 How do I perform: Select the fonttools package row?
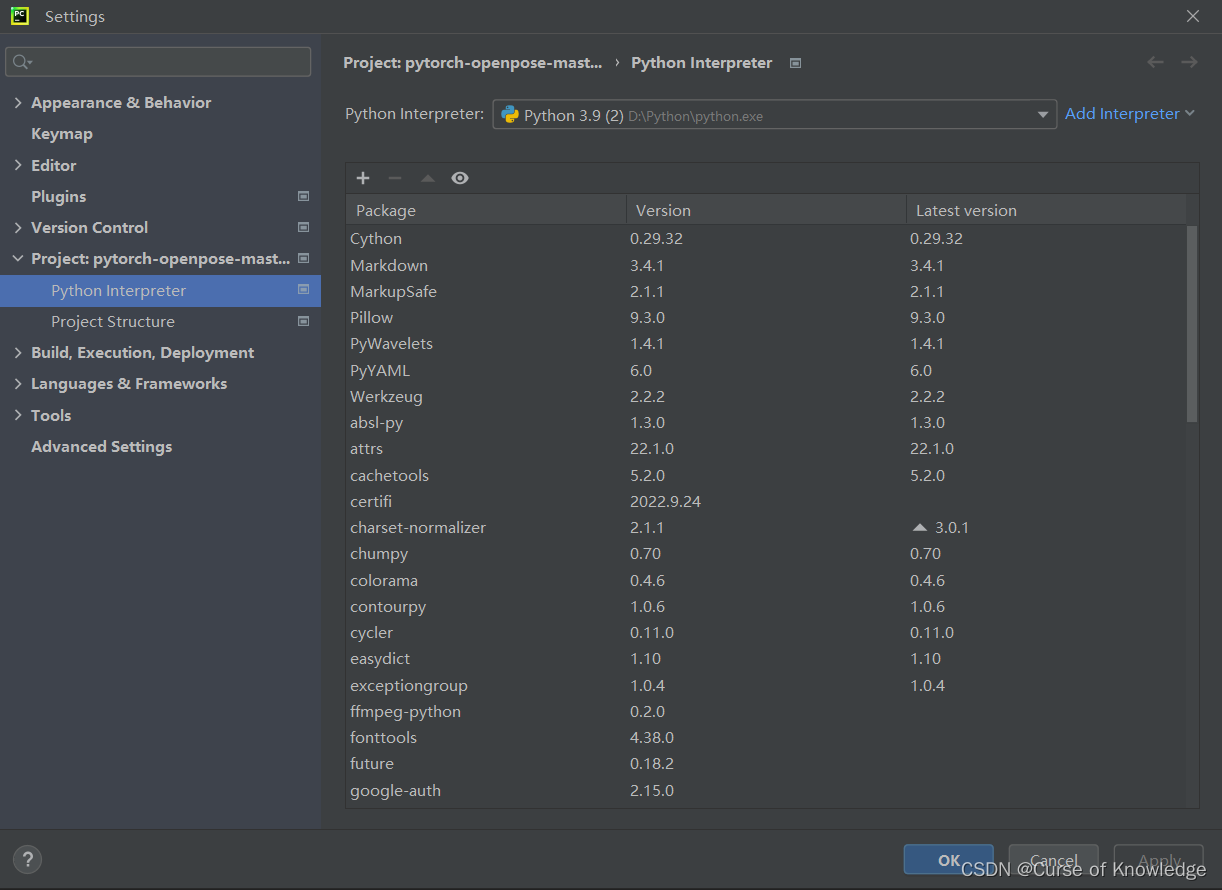pos(766,737)
